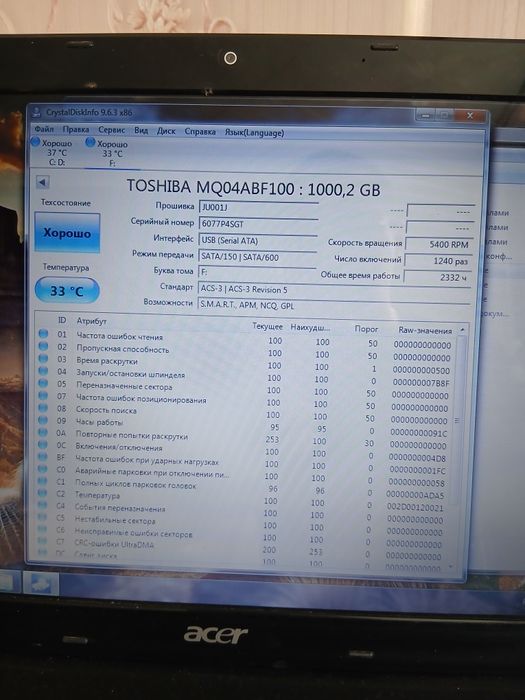Click the 33 °C temperature button
The image size is (525, 700).
[x=67, y=291]
